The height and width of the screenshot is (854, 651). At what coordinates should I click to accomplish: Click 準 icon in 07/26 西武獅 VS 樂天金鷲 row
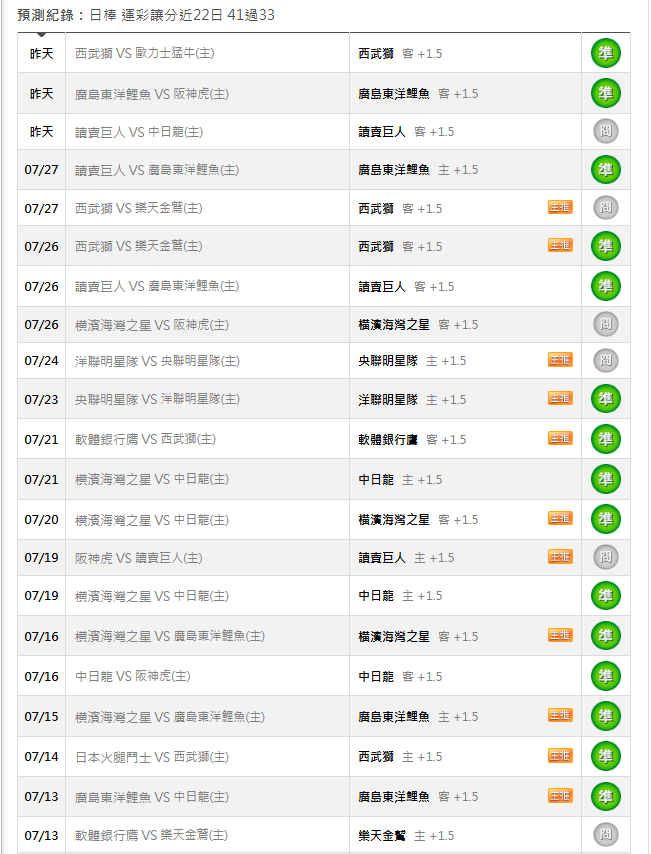(606, 246)
